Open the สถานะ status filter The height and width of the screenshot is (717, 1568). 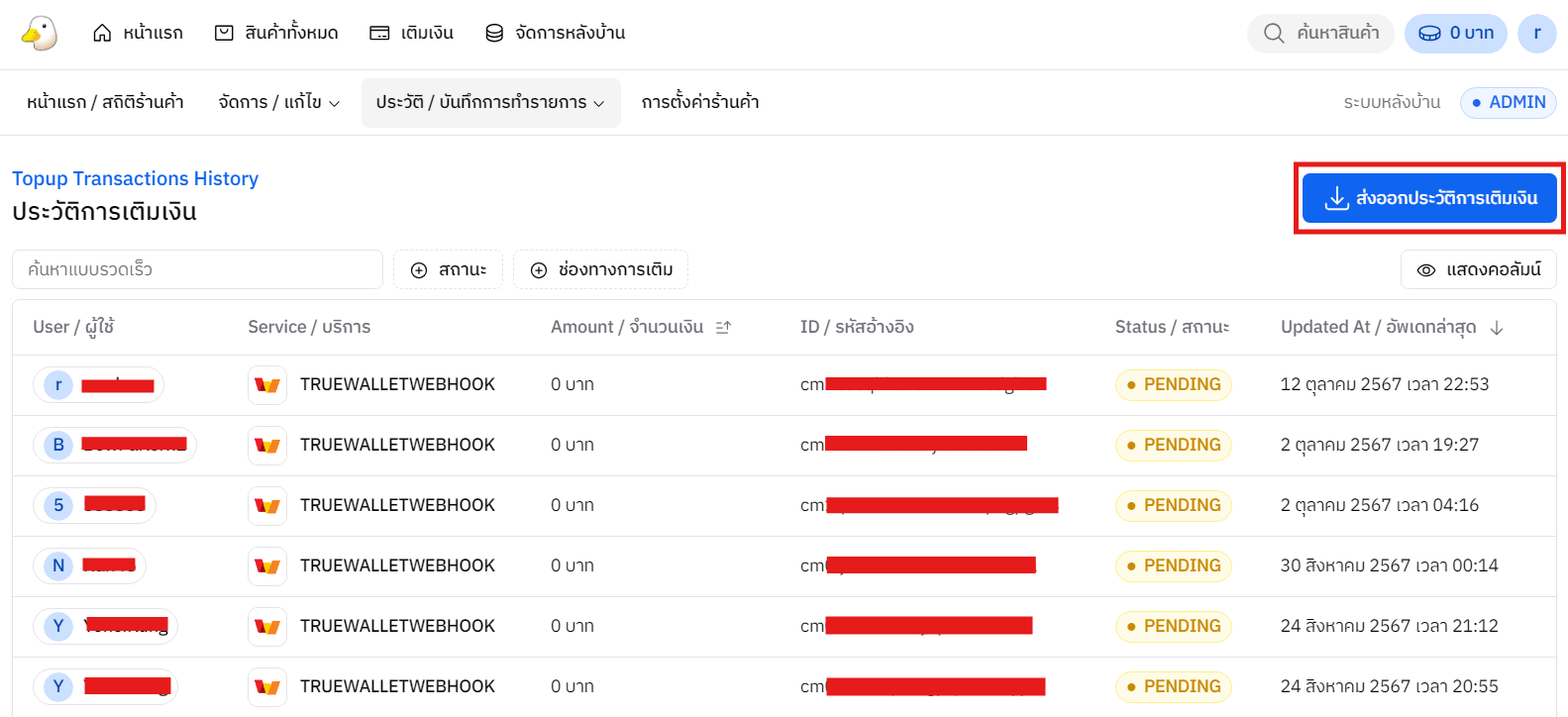448,269
